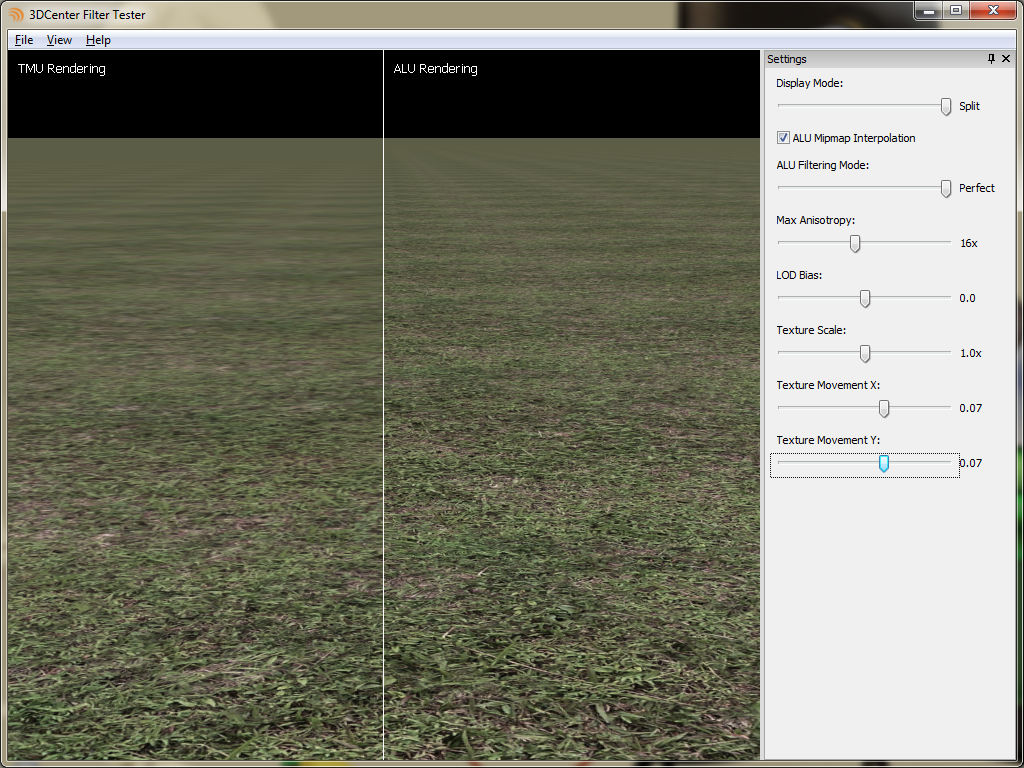
Task: Click the Split display mode value
Action: [969, 106]
